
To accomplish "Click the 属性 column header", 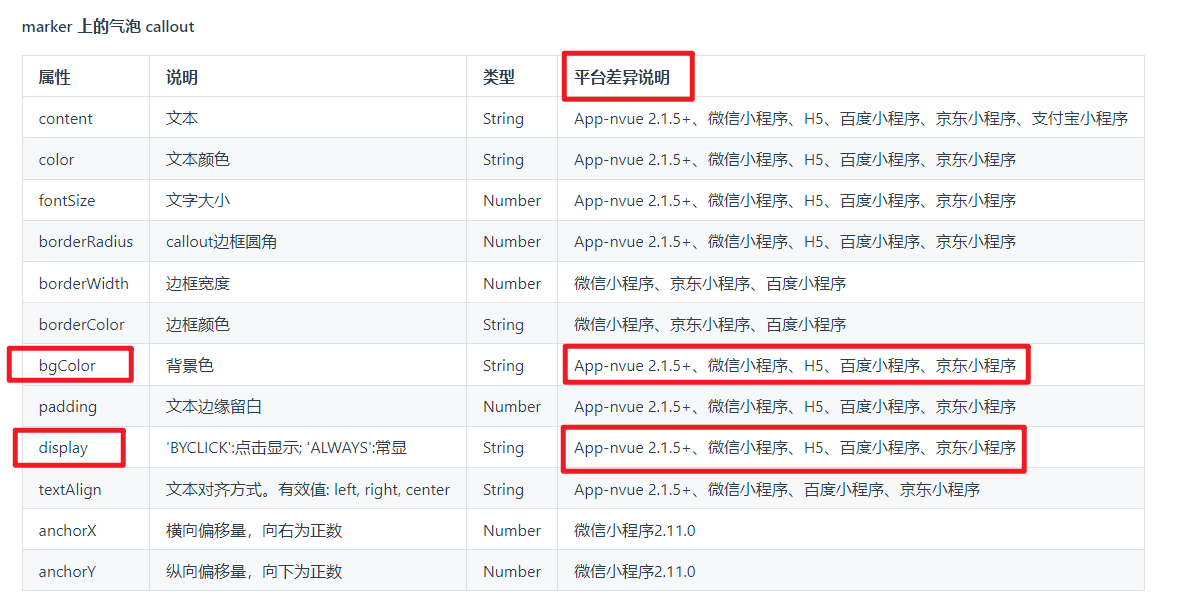I will point(55,77).
